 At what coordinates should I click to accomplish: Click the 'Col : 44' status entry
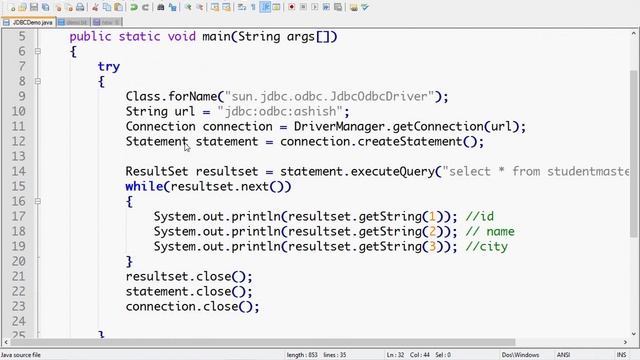(420, 355)
